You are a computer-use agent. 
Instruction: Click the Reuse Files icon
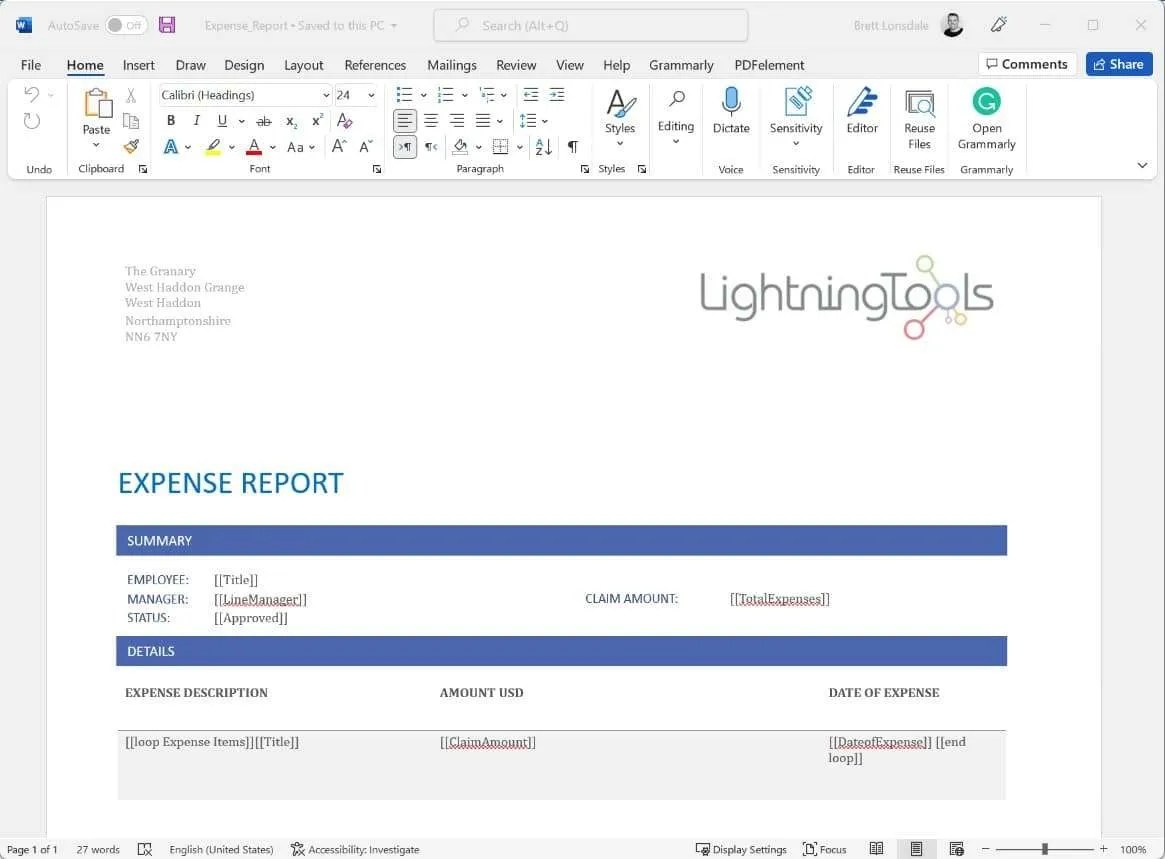919,103
